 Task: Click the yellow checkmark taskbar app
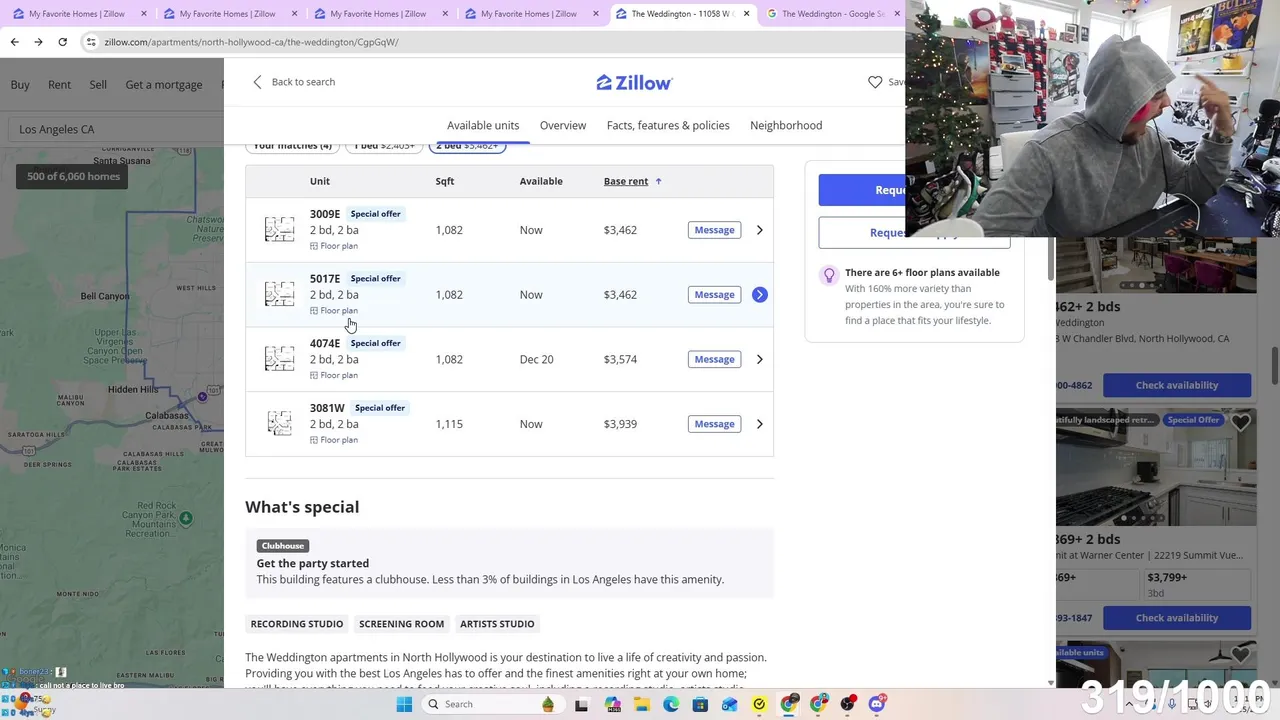click(x=759, y=704)
